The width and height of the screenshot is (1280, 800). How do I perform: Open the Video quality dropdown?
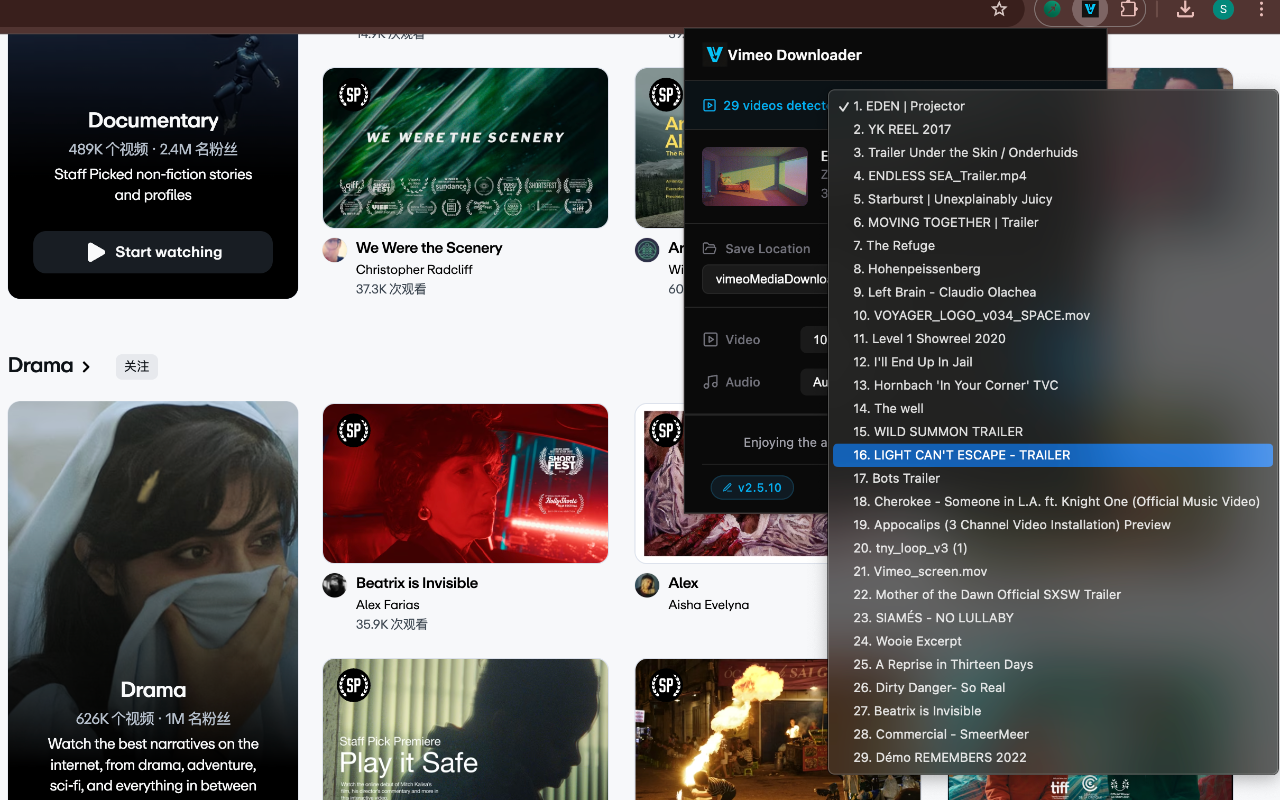click(818, 339)
